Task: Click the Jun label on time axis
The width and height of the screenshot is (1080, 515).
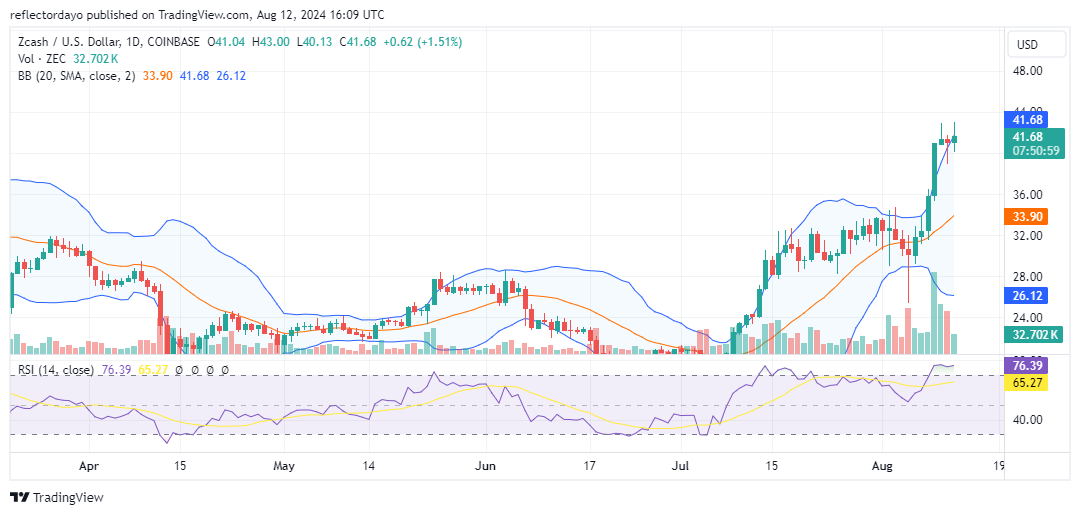Action: [486, 466]
